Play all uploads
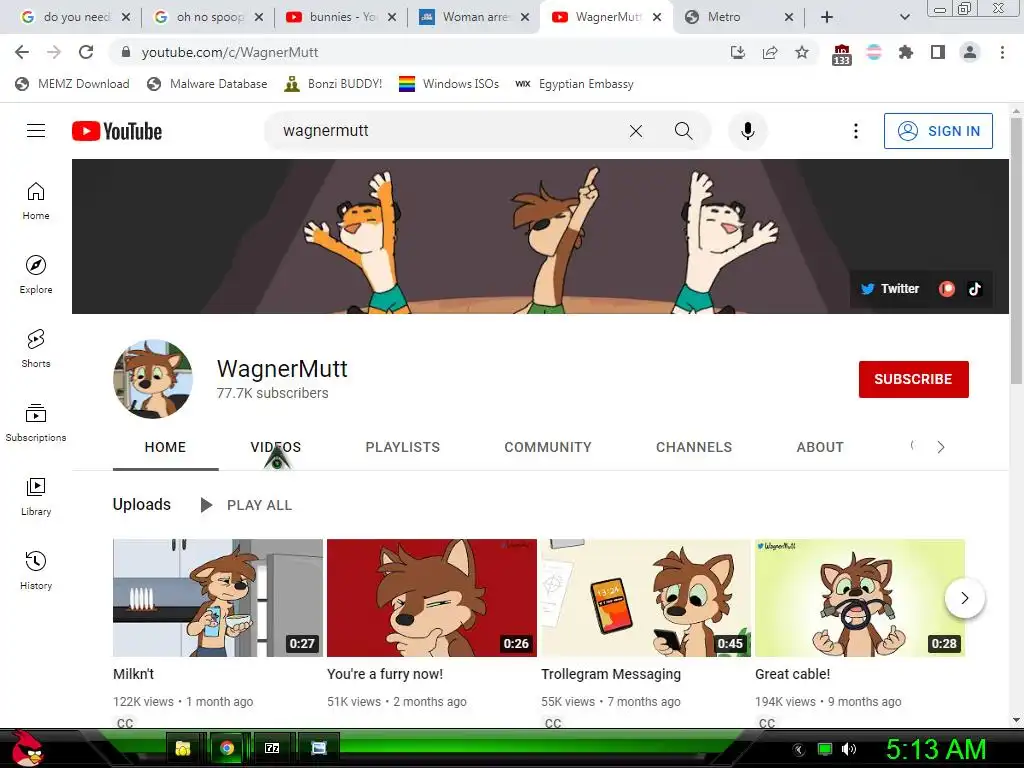 pyautogui.click(x=246, y=505)
